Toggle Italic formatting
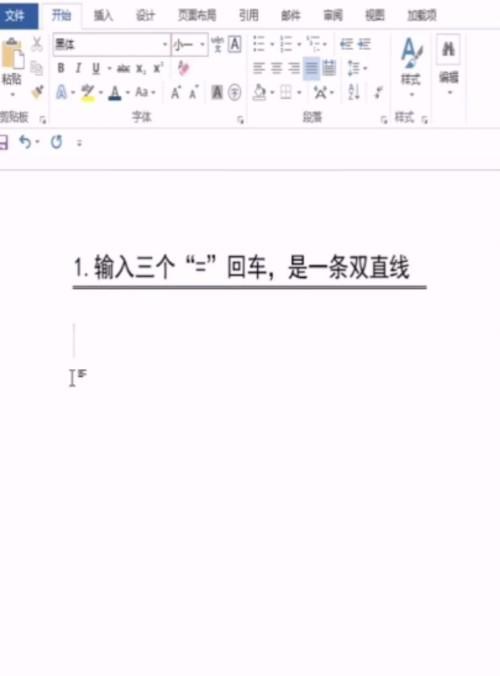 78,68
